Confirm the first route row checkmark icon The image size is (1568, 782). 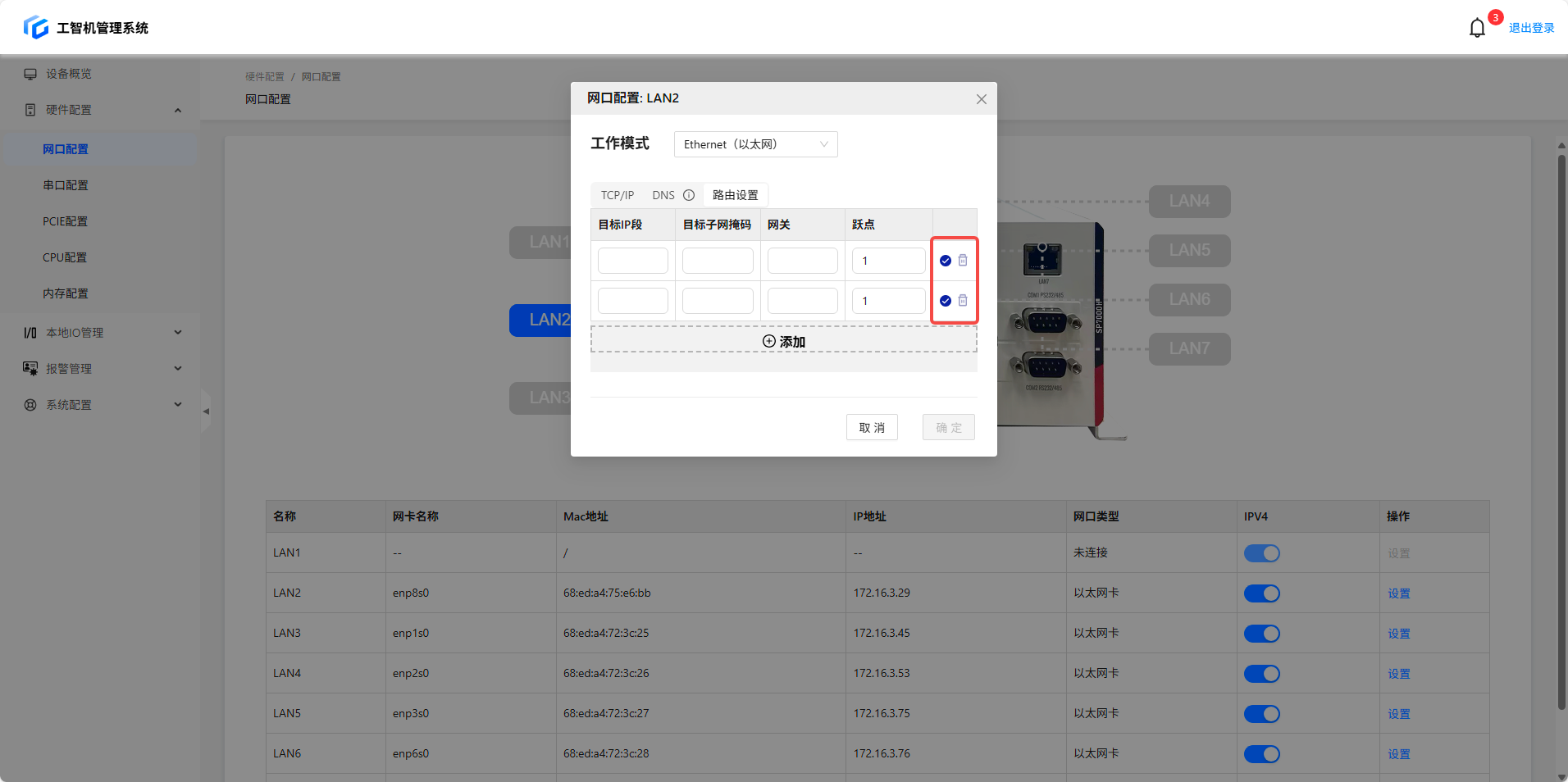(946, 261)
